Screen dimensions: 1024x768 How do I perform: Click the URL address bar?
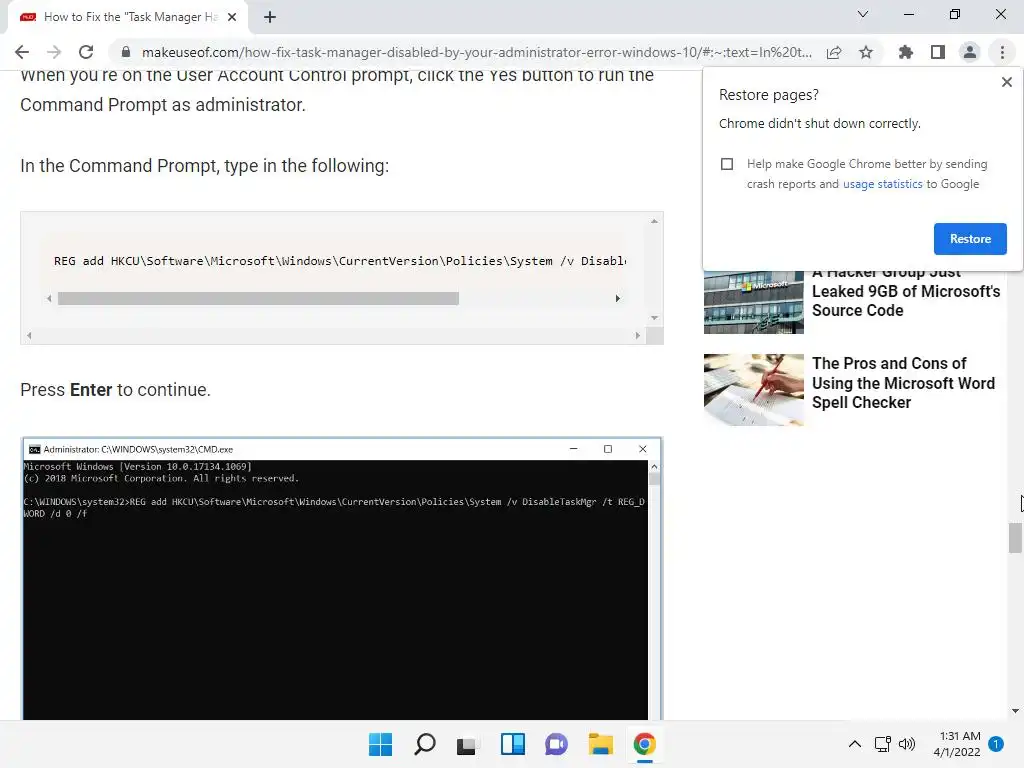tap(477, 52)
